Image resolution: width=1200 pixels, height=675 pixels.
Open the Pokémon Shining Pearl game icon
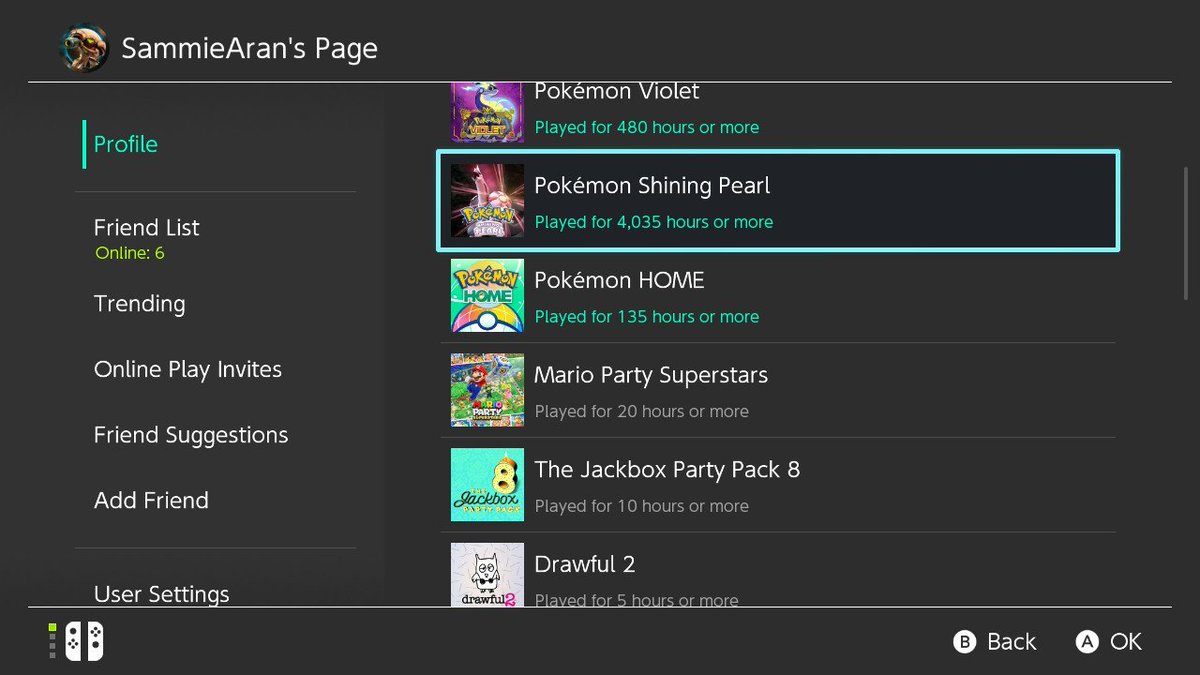click(487, 200)
